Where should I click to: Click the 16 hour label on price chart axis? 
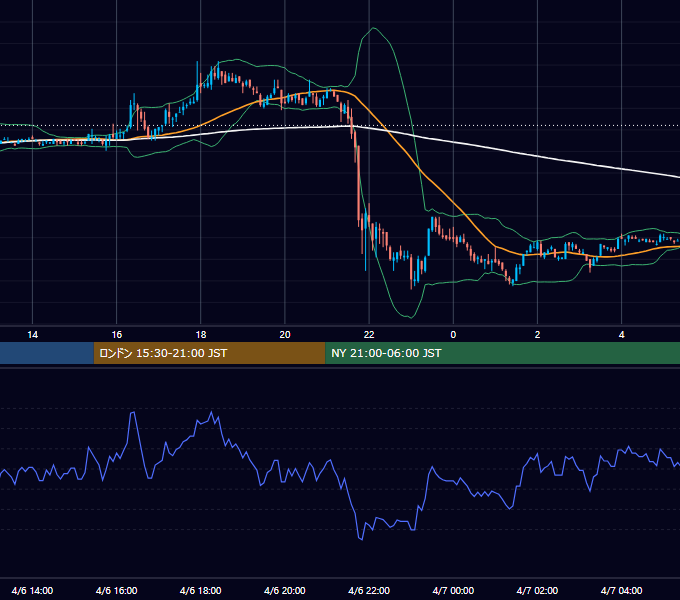tap(117, 335)
